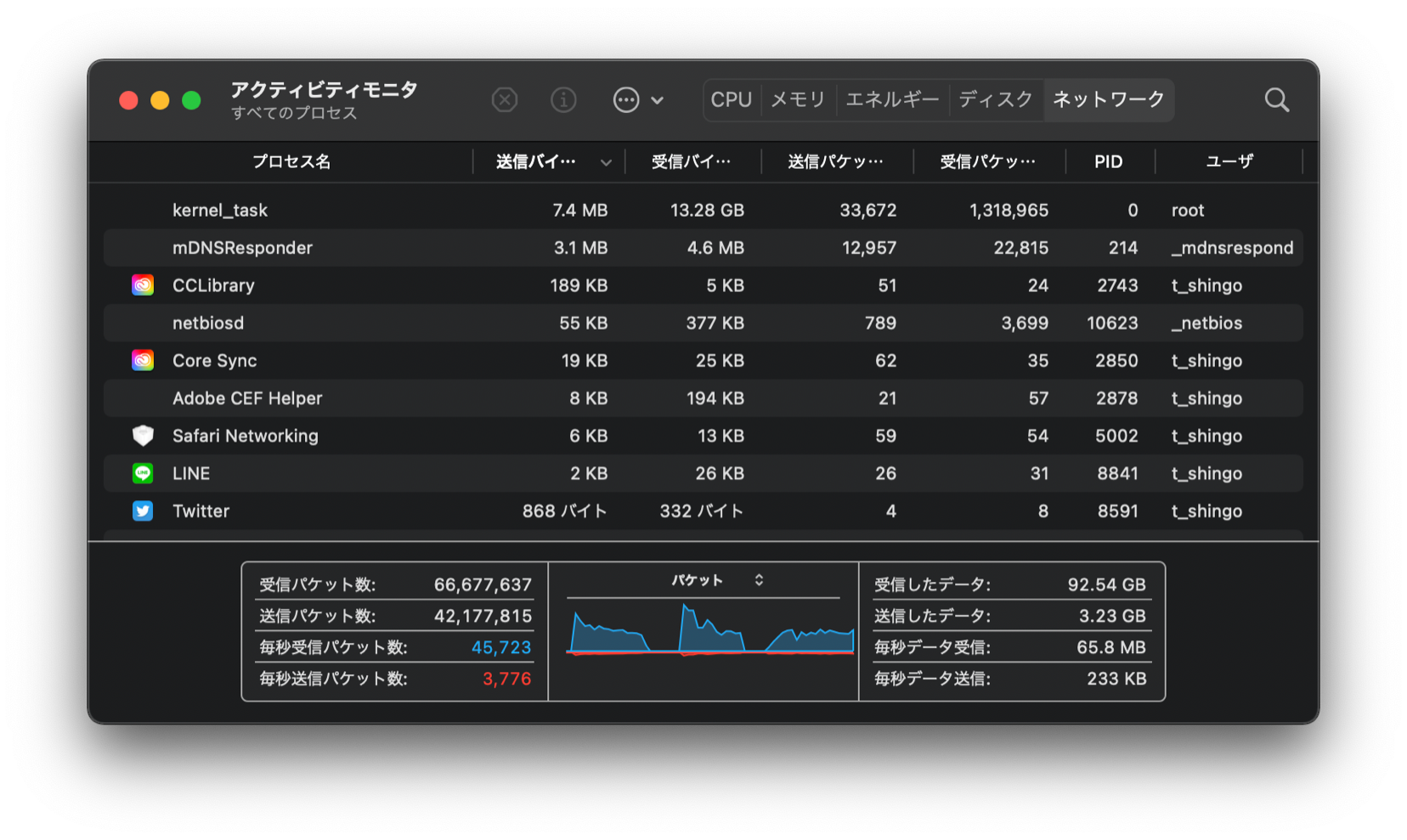Click the 1,318,965 received packets cell

click(1009, 210)
